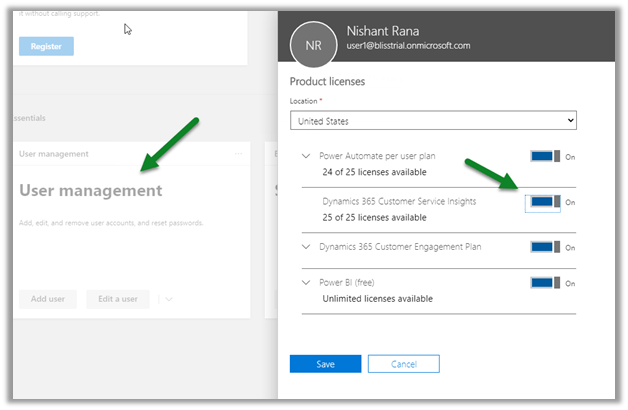Disable Dynamics 365 Customer Service Insights license

point(545,202)
